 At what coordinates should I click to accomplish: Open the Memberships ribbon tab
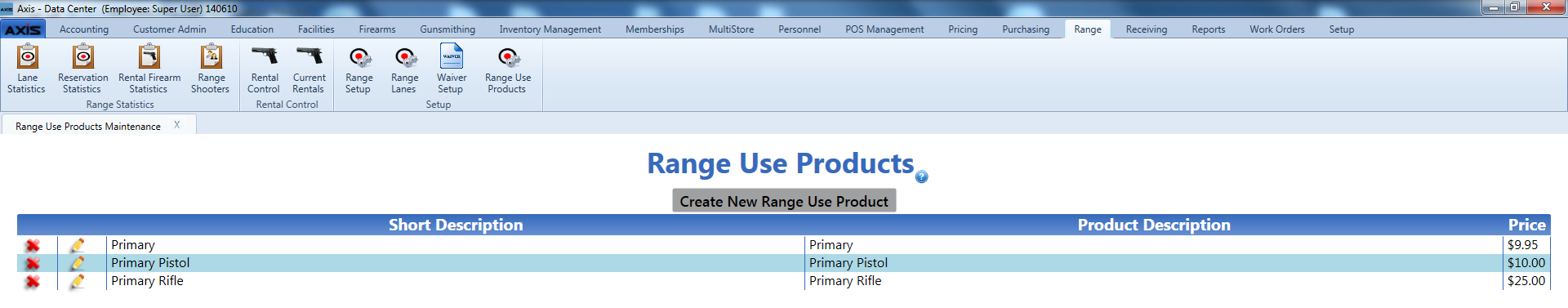click(655, 29)
